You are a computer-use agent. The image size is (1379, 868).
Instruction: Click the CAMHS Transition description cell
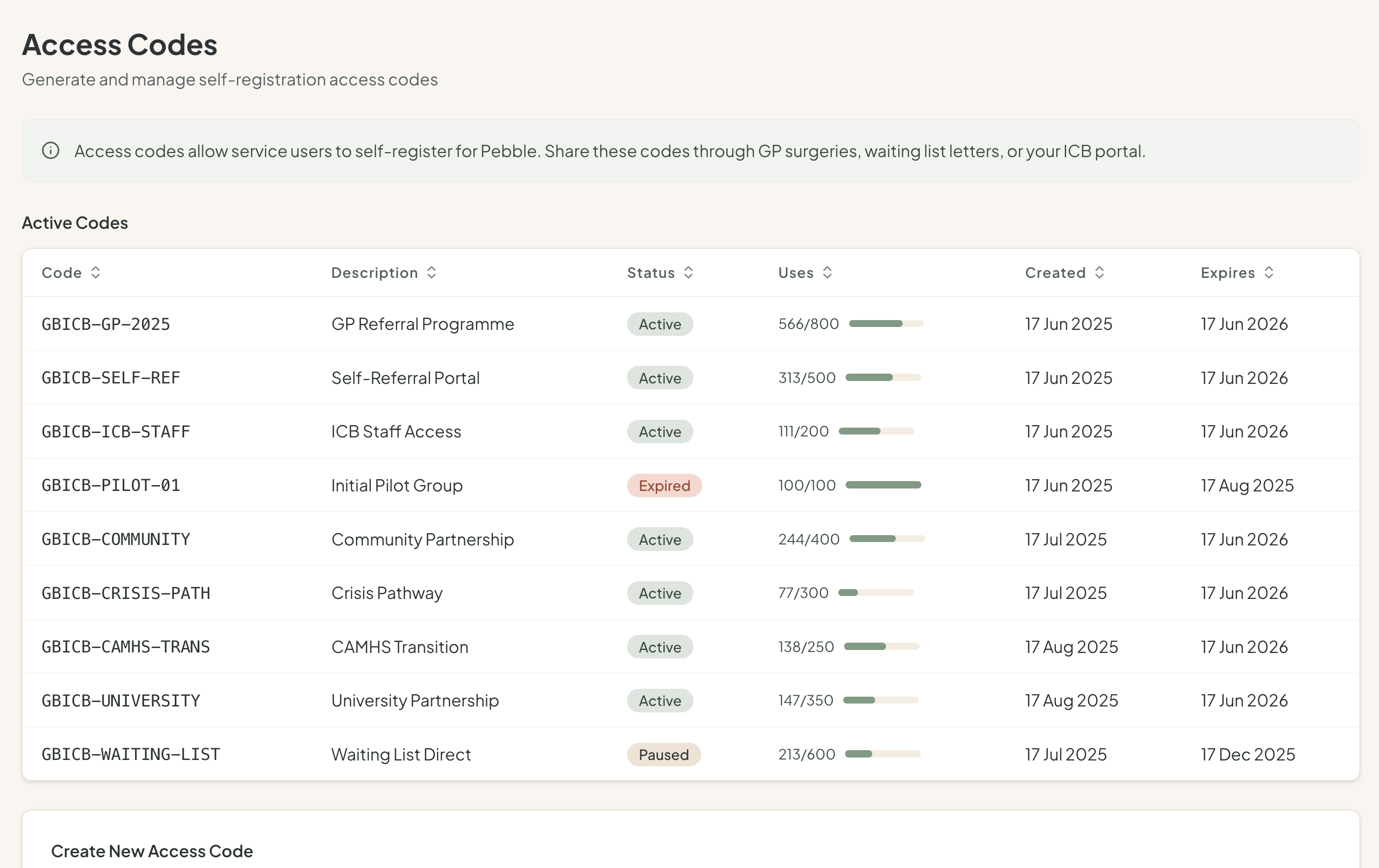click(400, 647)
